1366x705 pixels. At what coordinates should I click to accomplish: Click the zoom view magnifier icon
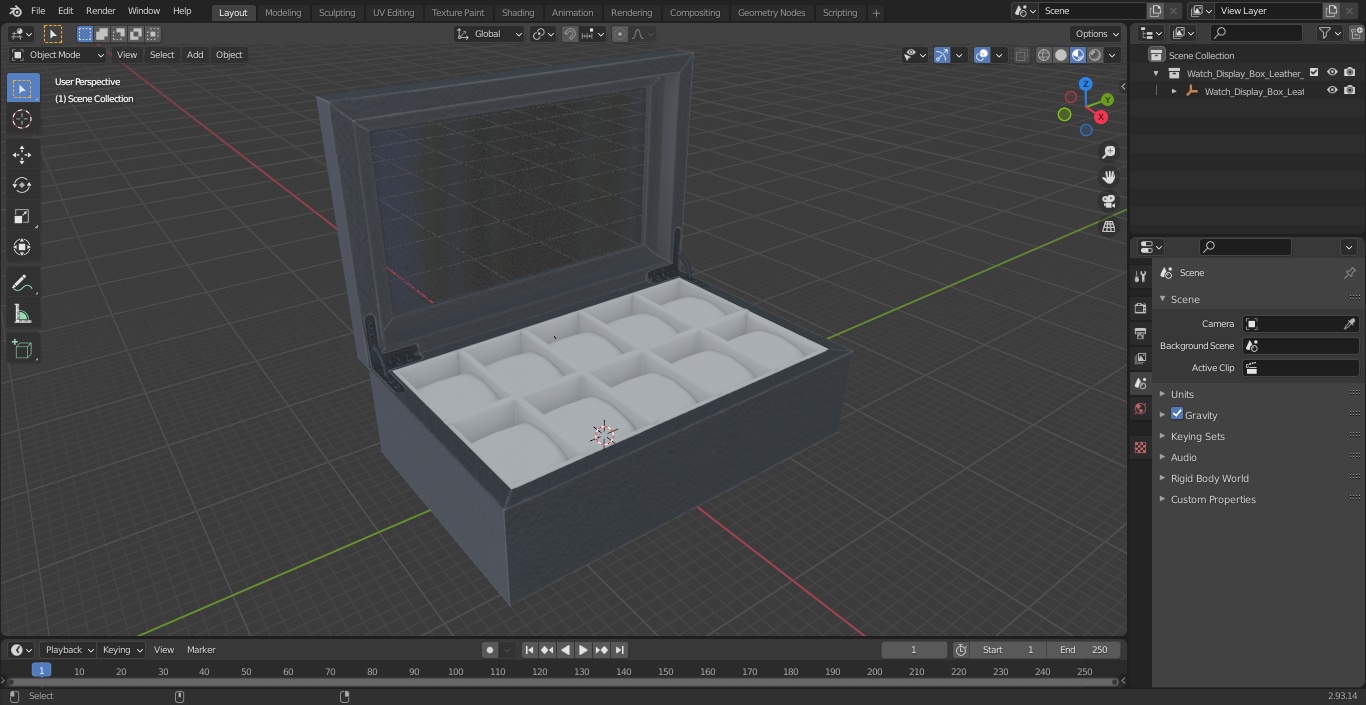(1108, 152)
